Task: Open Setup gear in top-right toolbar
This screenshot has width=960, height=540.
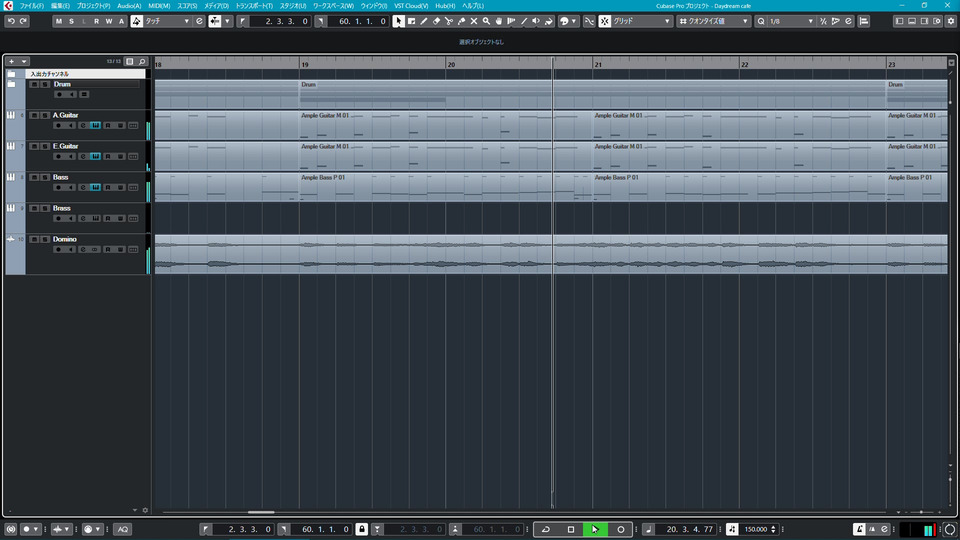Action: point(951,21)
